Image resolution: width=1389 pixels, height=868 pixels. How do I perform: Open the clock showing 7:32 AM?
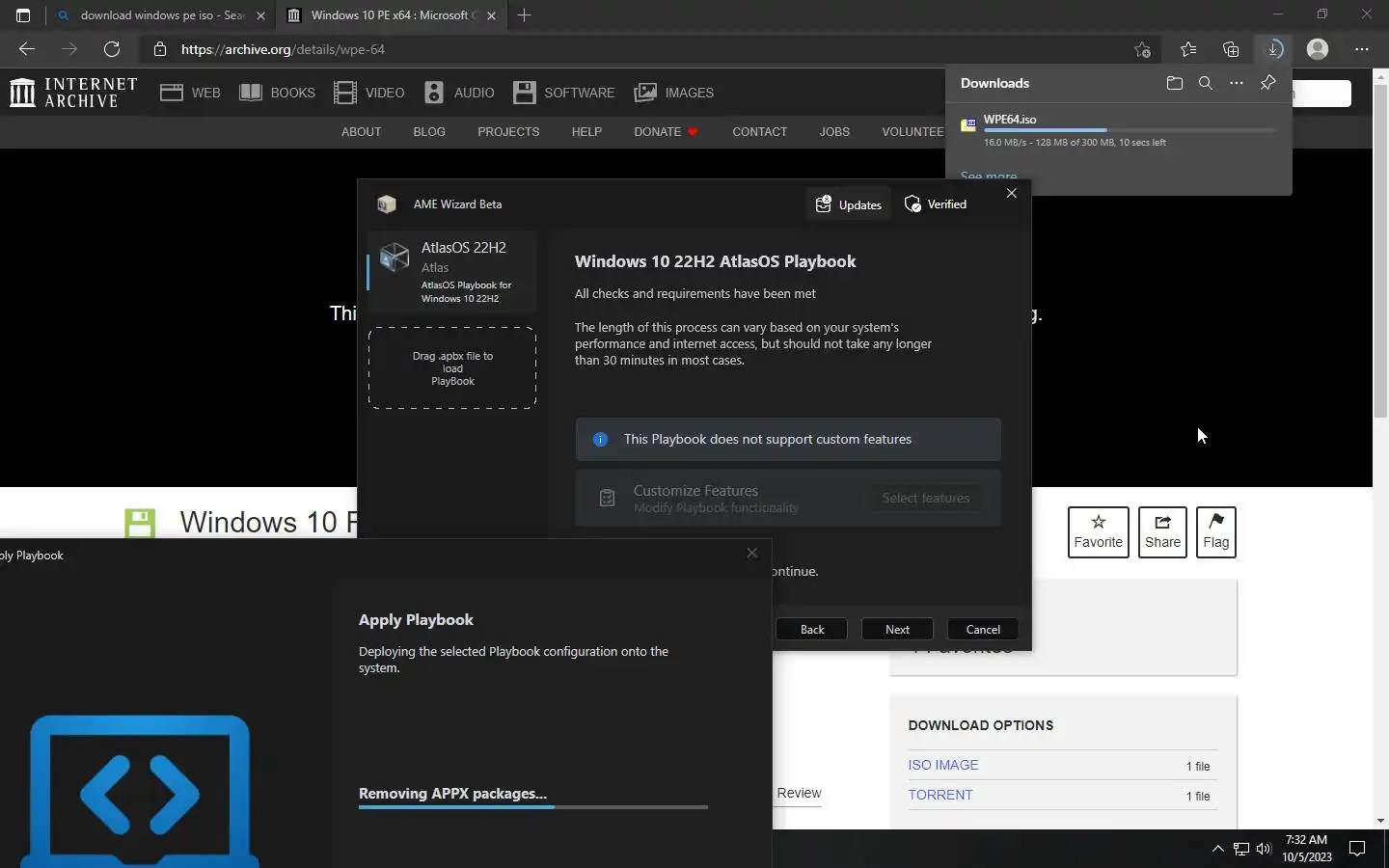click(x=1307, y=848)
